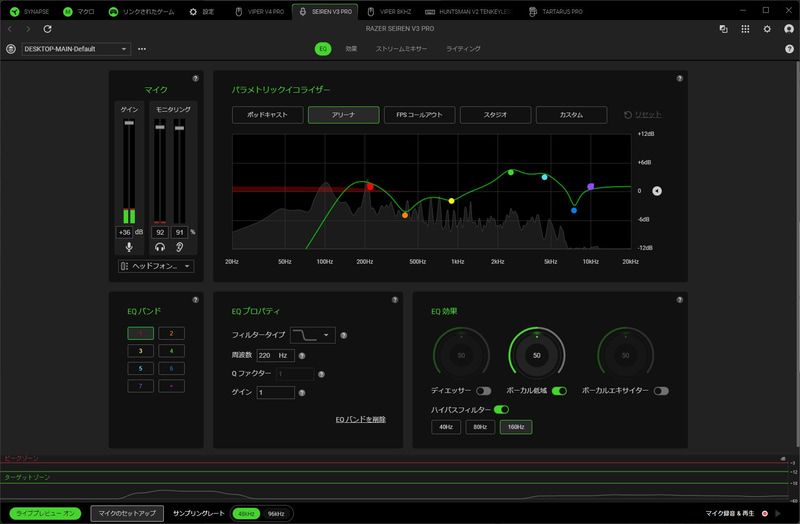This screenshot has height=524, width=800.
Task: Open help for the EQ バンド panel
Action: click(x=195, y=300)
